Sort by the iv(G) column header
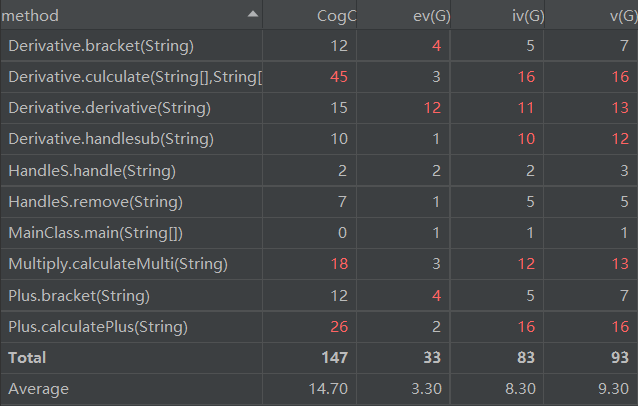638x406 pixels. [521, 15]
